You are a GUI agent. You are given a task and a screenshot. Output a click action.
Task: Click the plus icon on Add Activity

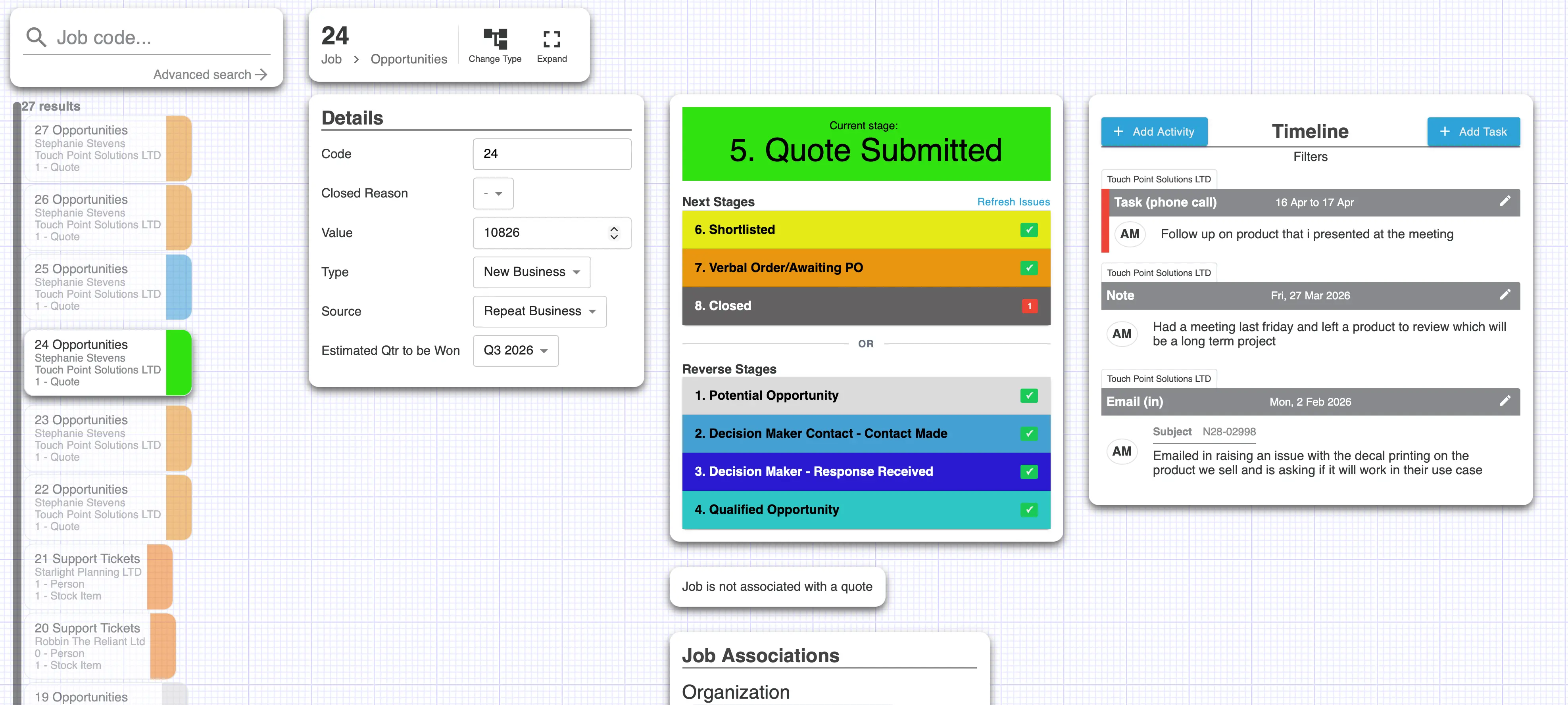coord(1118,131)
